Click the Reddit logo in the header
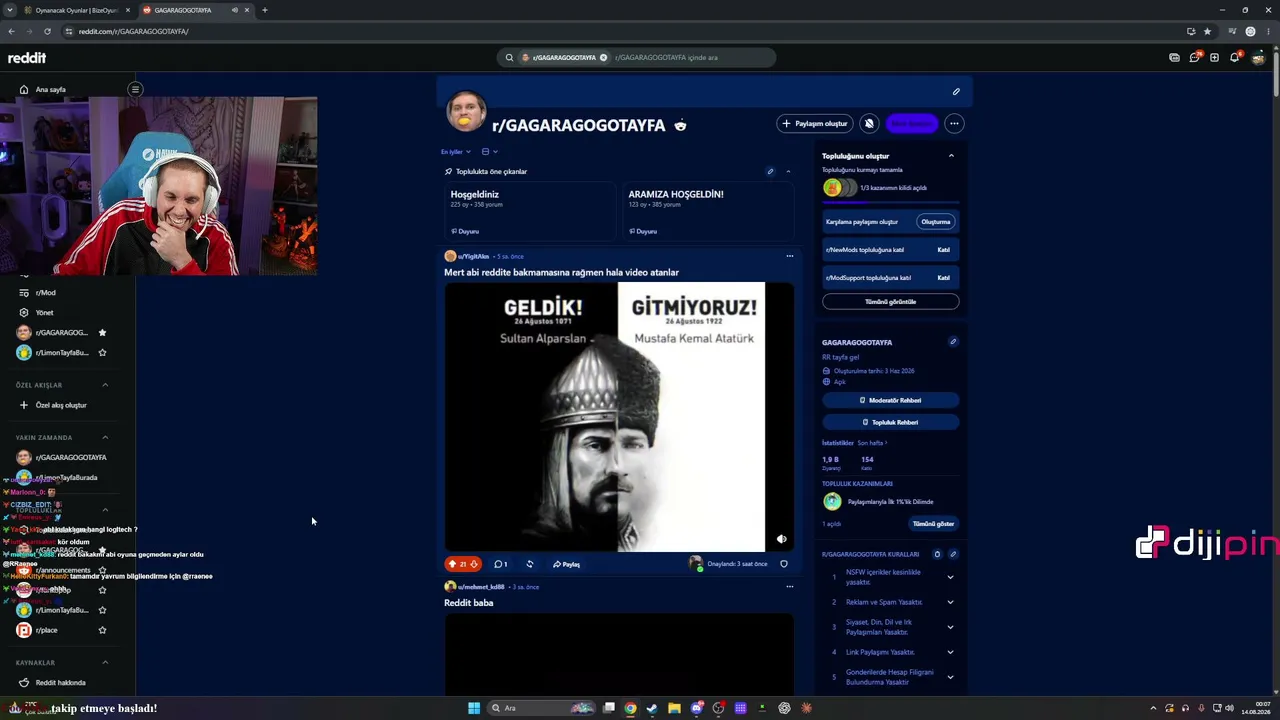The width and height of the screenshot is (1280, 720). [x=27, y=58]
